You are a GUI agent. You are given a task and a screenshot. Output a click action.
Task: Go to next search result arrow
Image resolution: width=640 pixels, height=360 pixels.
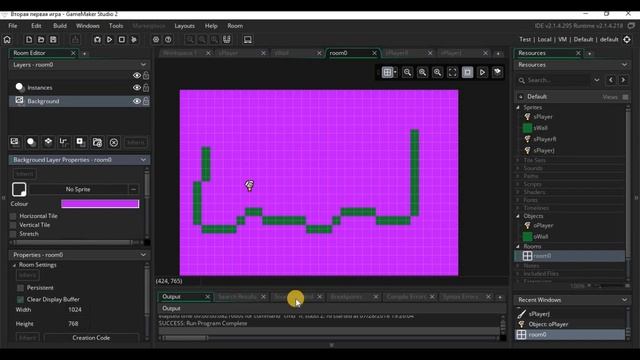click(x=623, y=80)
